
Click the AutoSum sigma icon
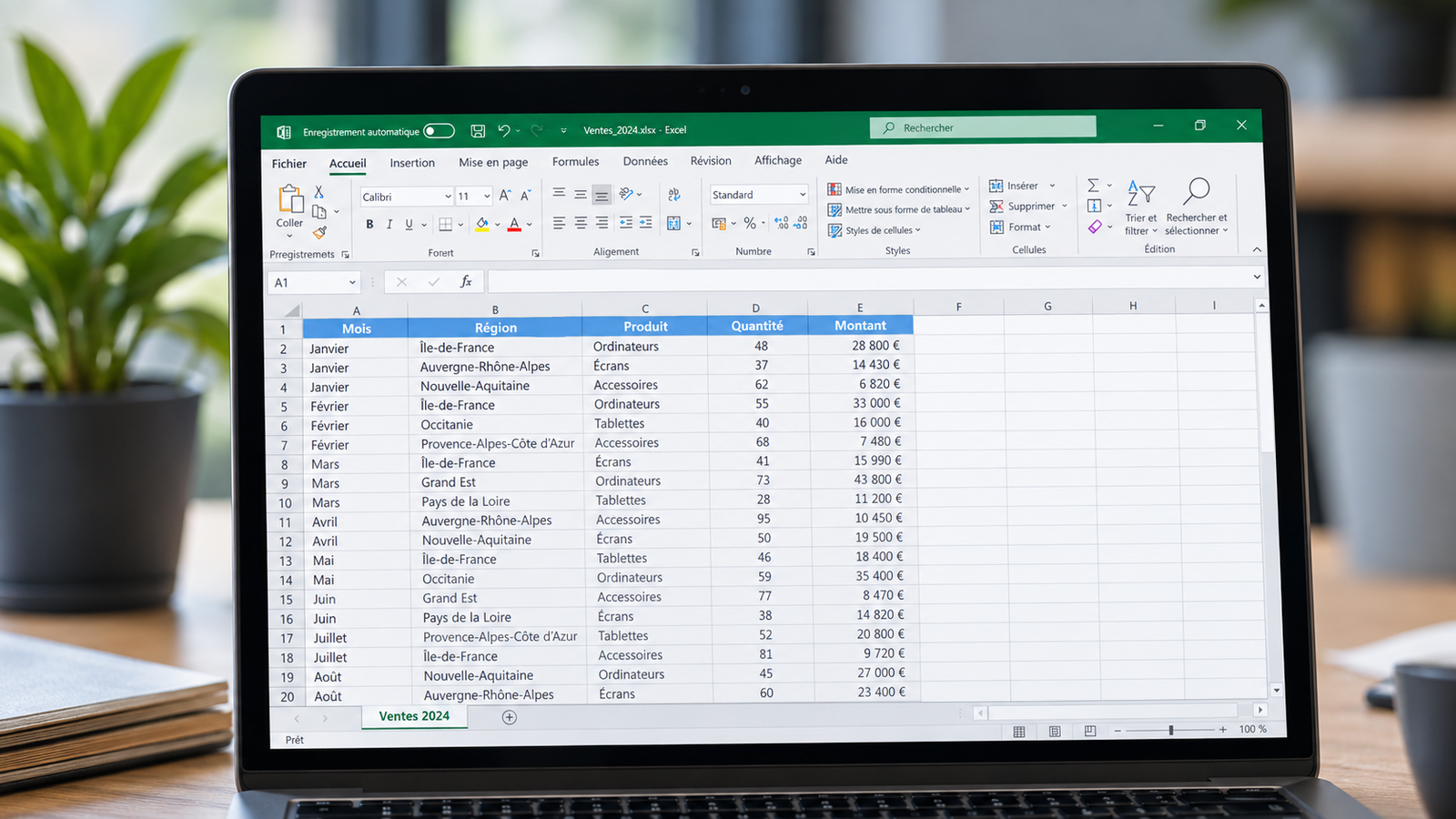(x=1093, y=185)
